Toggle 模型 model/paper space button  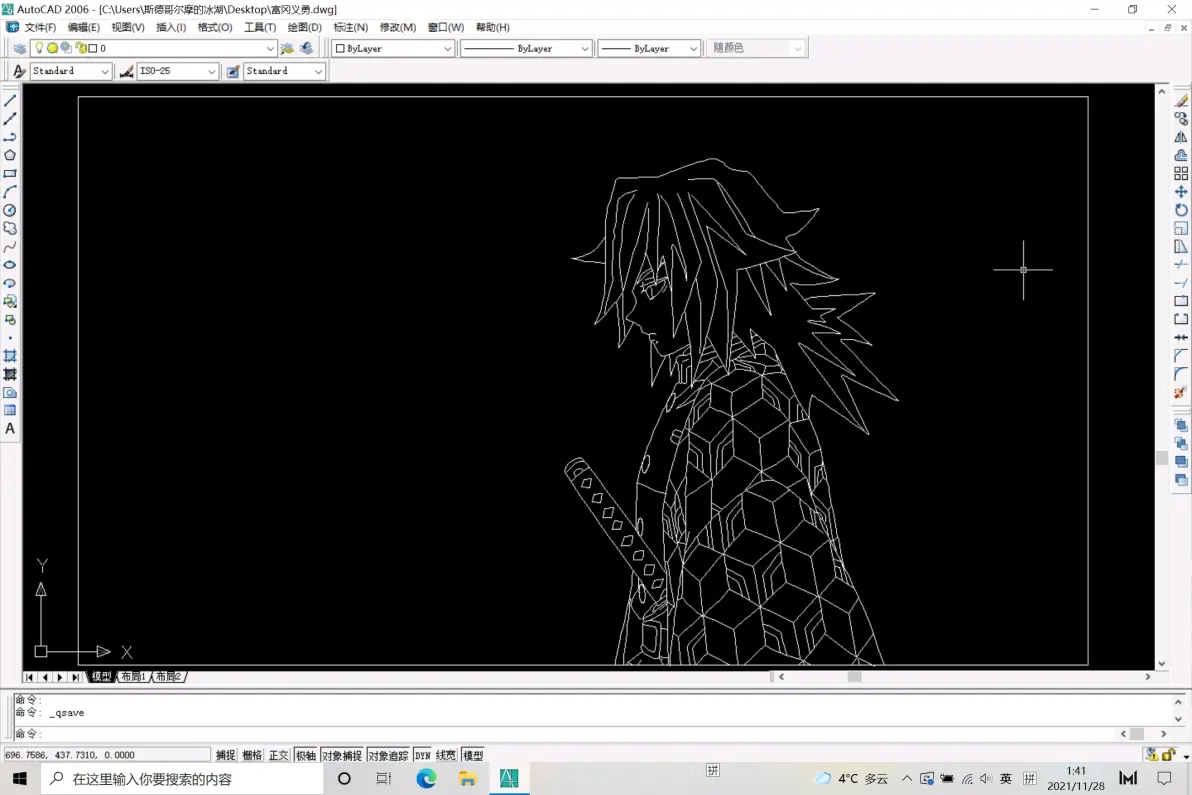[x=473, y=755]
